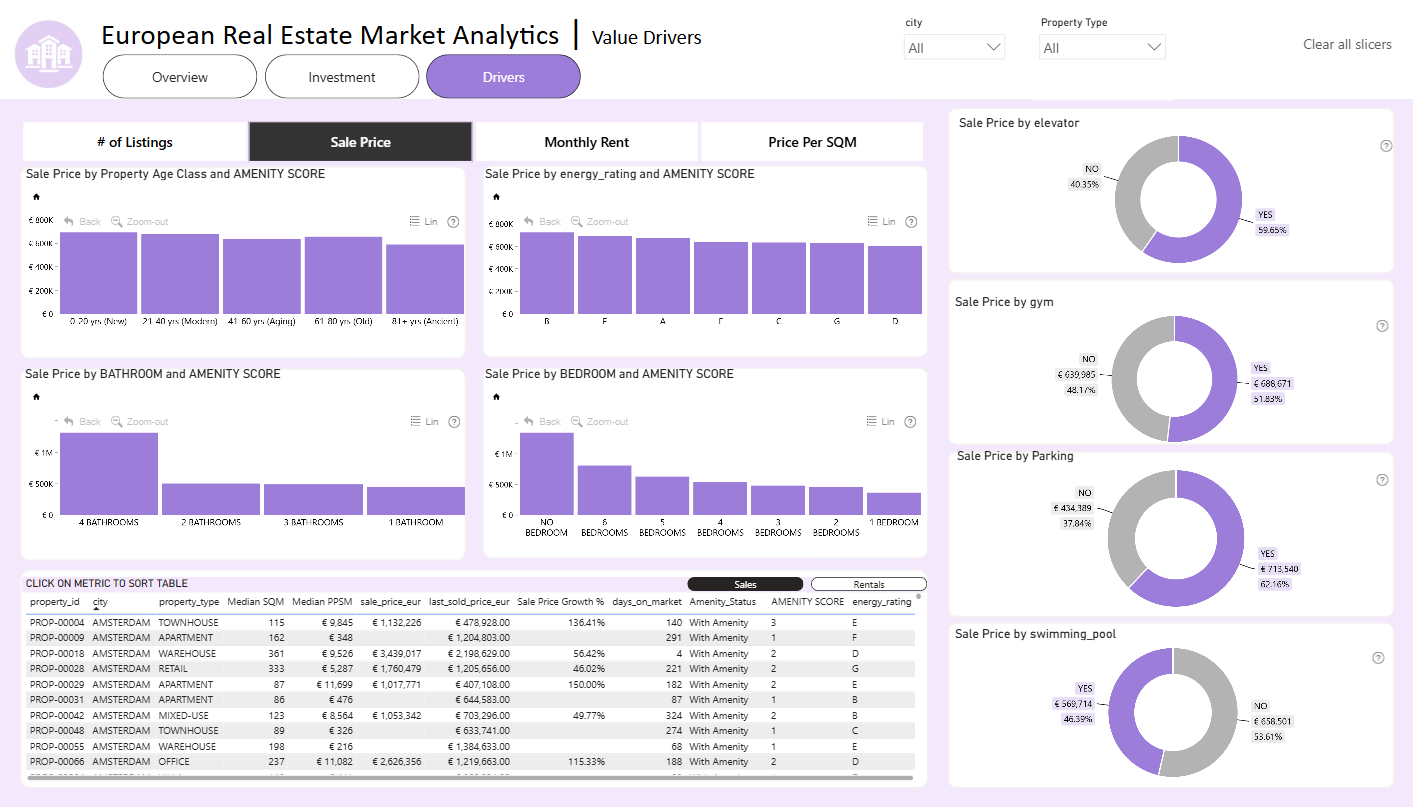This screenshot has width=1414, height=807.
Task: Click home icon in Property Age Class chart
Action: coord(36,197)
